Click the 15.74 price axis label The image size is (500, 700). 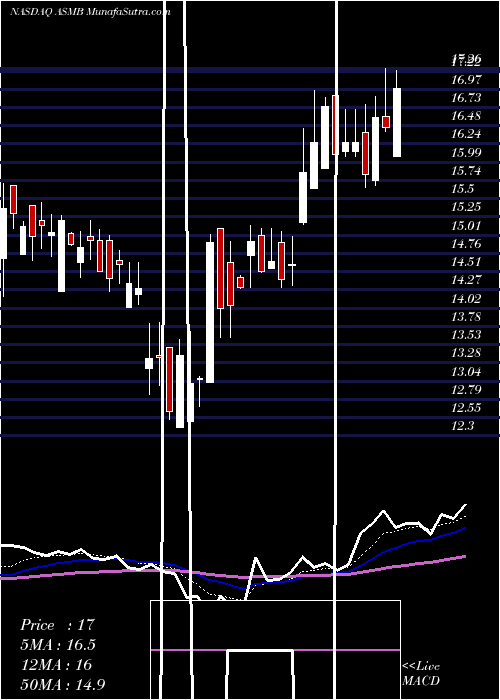pyautogui.click(x=467, y=171)
